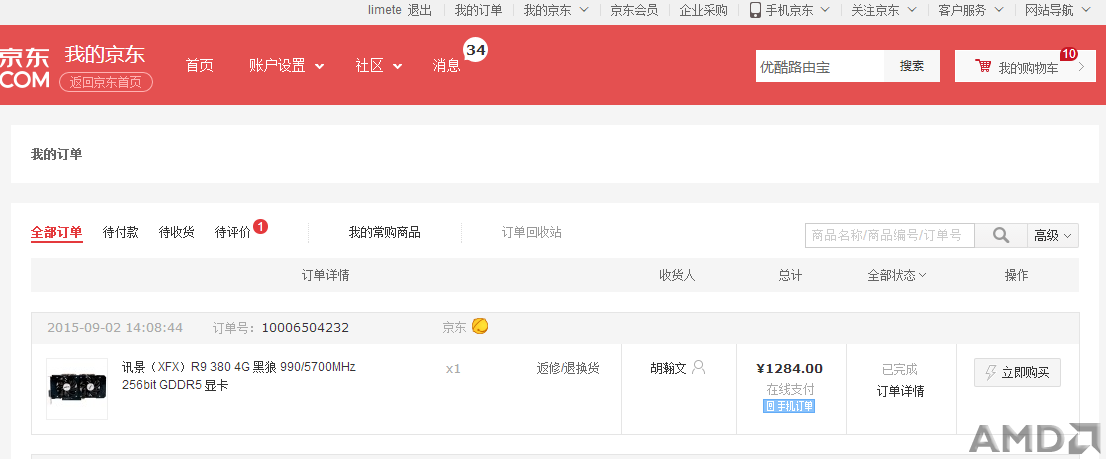Click order number 10006504232
Viewport: 1106px width, 459px height.
click(x=305, y=328)
